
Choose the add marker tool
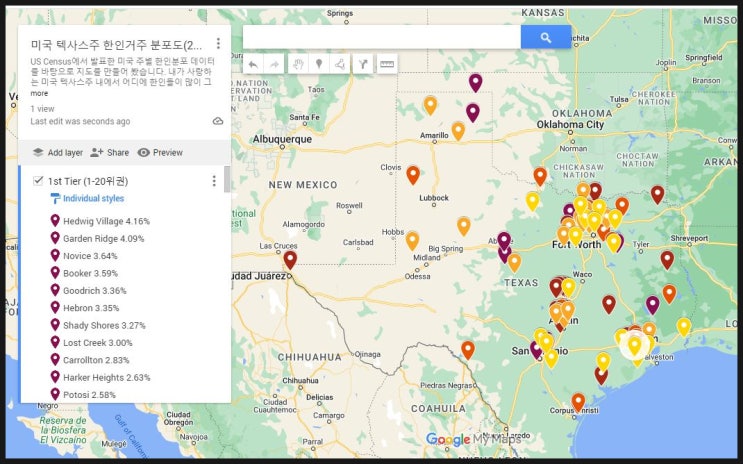319,64
